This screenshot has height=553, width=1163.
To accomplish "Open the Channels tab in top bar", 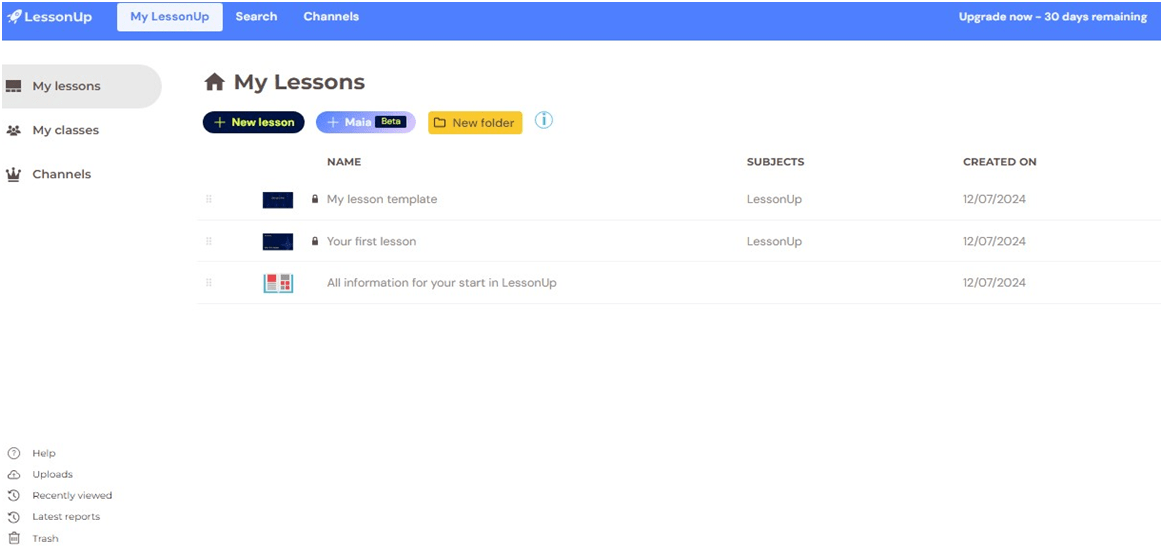I will tap(331, 17).
